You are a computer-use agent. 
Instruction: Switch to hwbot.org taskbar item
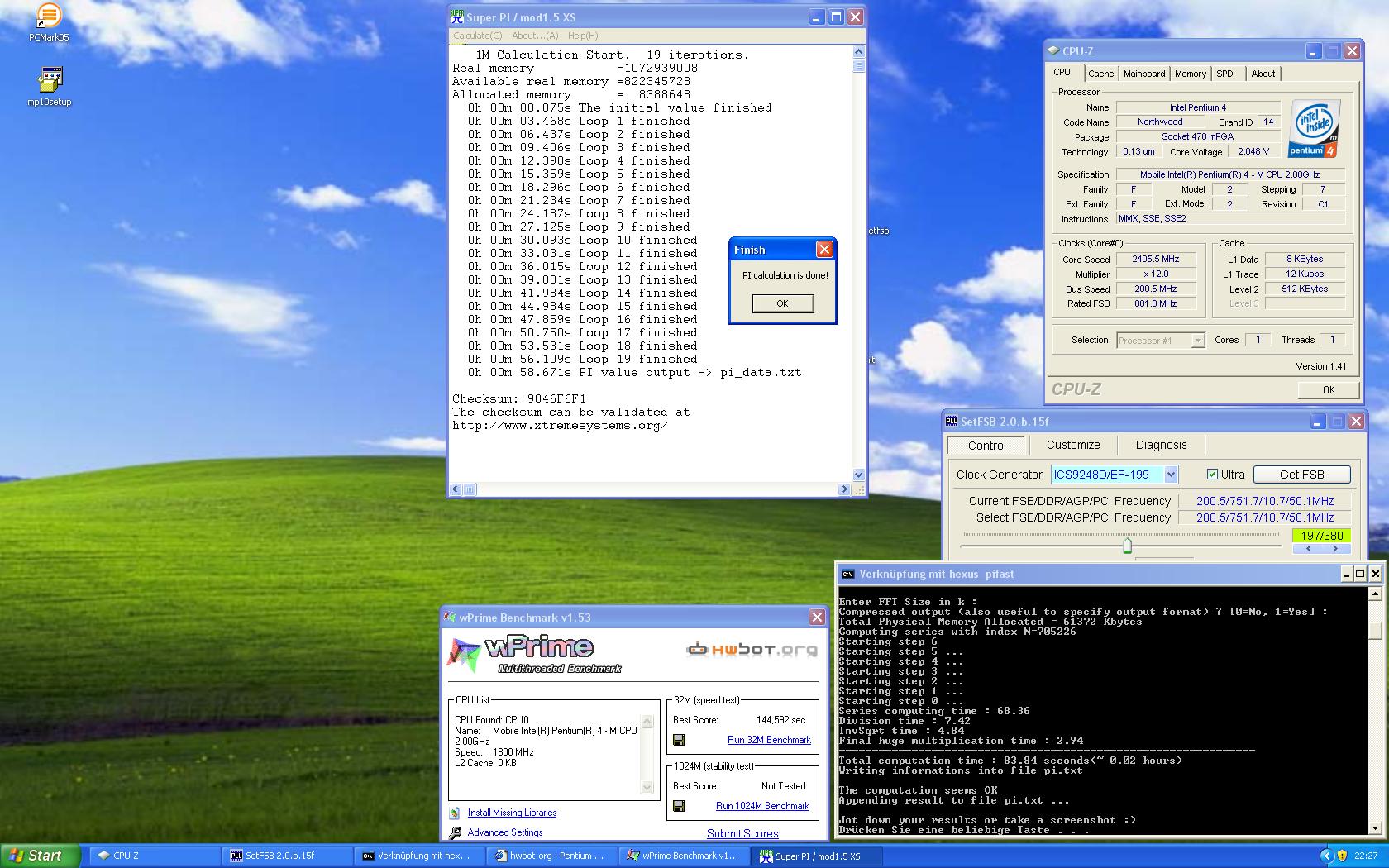pos(550,856)
